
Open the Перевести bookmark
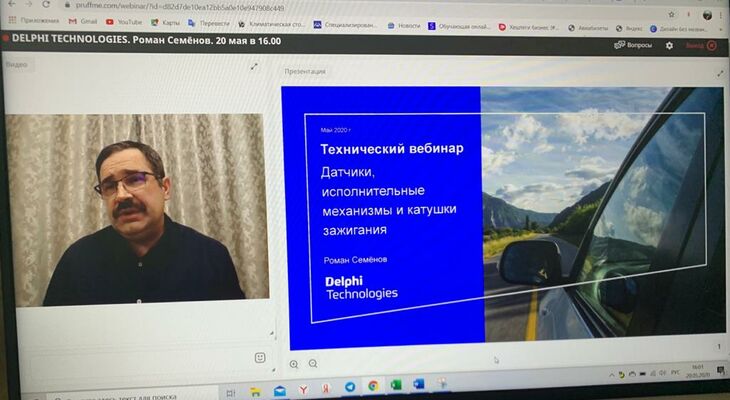[209, 23]
